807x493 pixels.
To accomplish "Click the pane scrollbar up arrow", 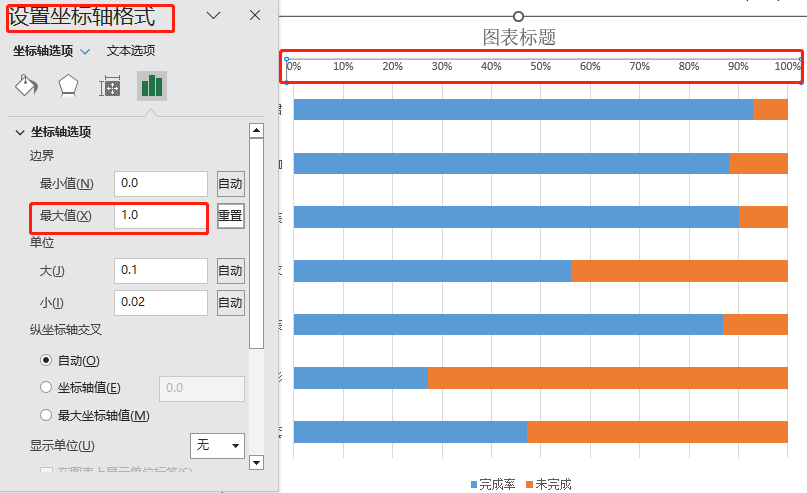I will coord(256,131).
